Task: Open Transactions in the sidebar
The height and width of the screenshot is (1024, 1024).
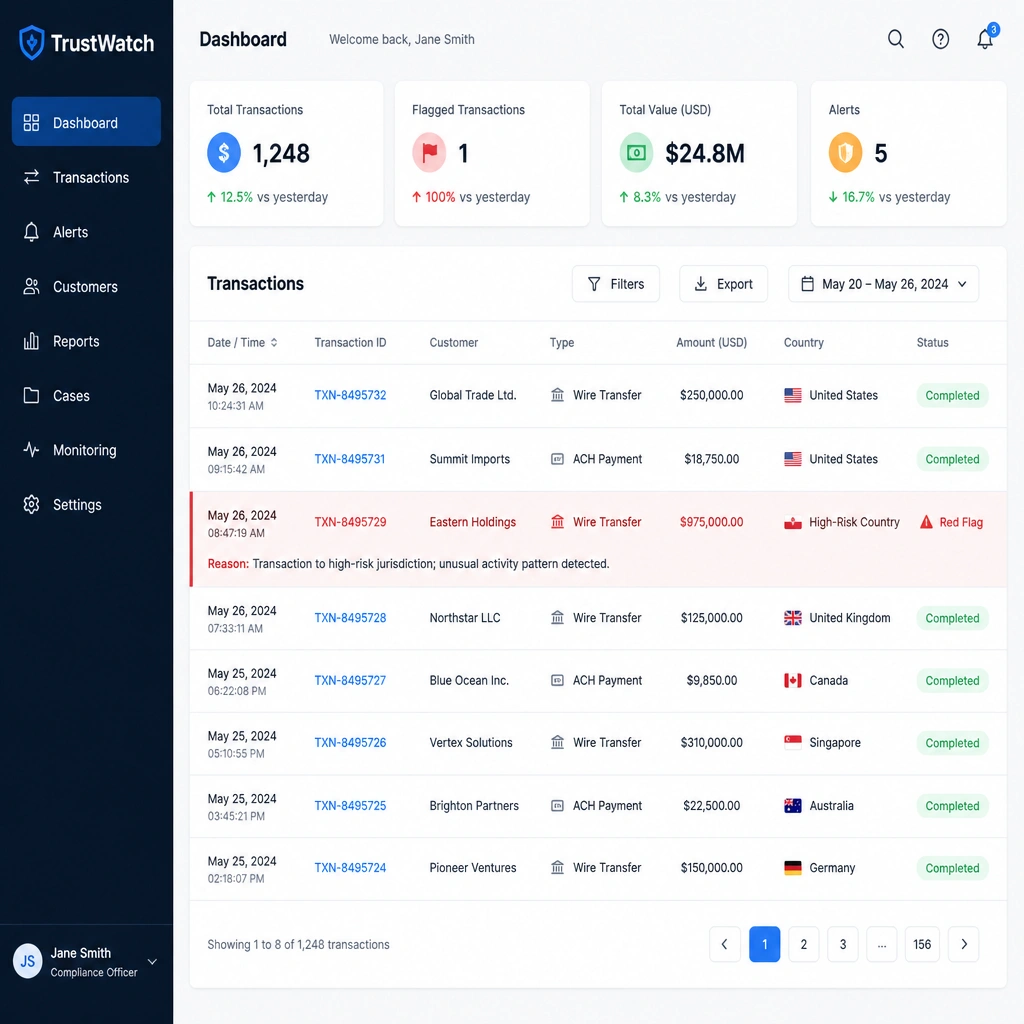Action: click(x=86, y=177)
